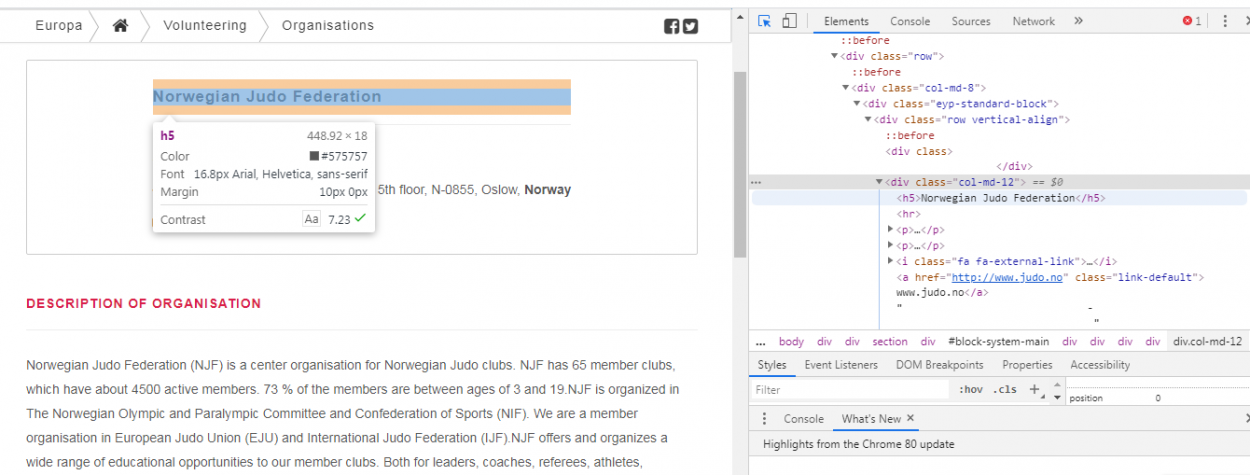Show more DevTools tabs with chevron

point(1078,21)
